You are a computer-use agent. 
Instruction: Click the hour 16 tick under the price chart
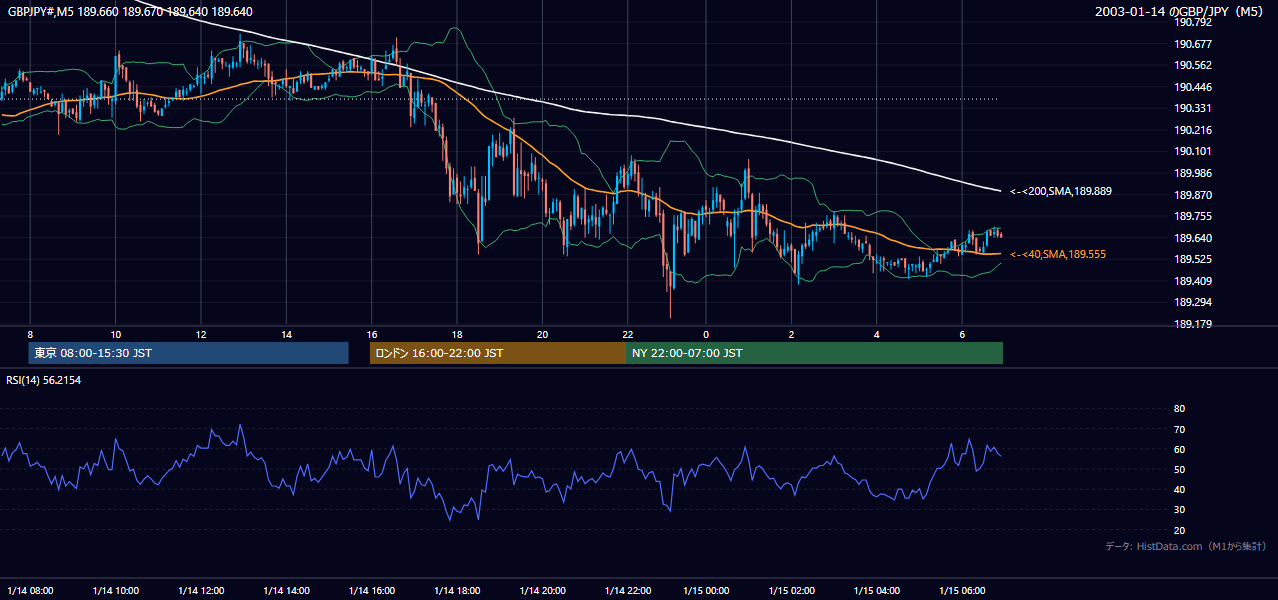click(372, 334)
